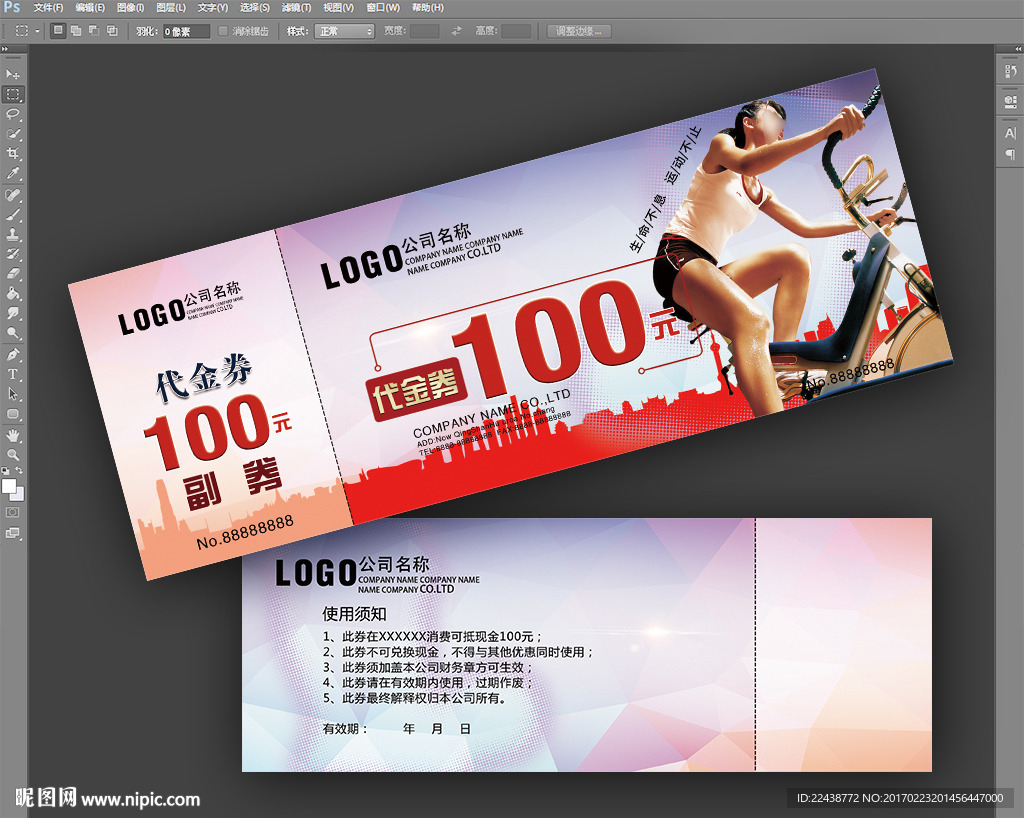This screenshot has width=1024, height=818.
Task: Open the tool preset picker arrow
Action: click(37, 31)
